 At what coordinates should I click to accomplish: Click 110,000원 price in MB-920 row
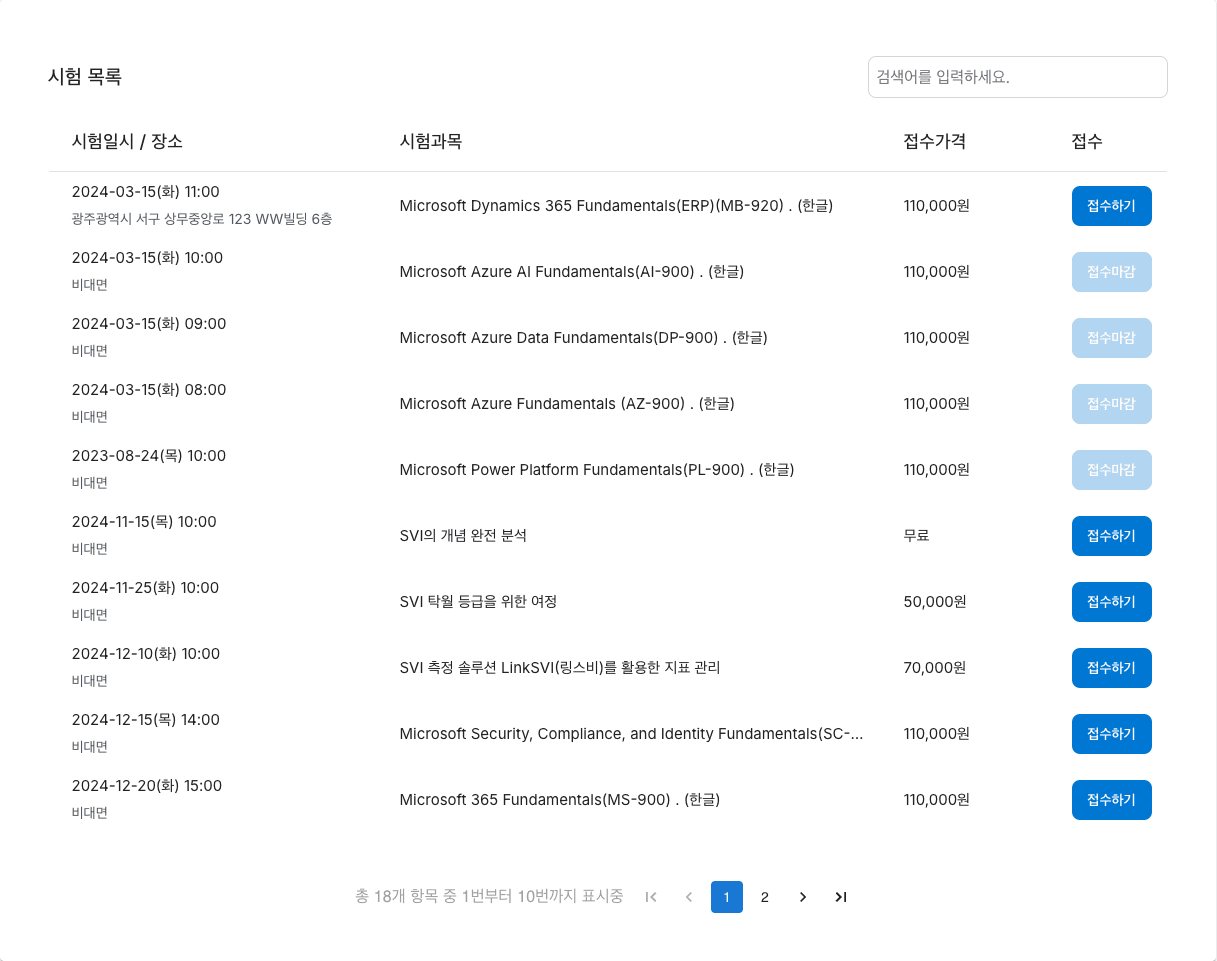point(936,206)
